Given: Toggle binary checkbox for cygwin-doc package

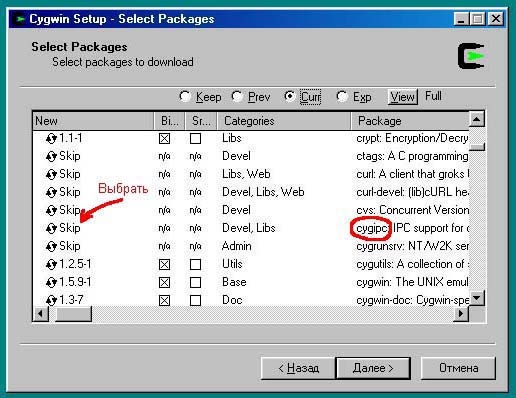Looking at the screenshot, I should pyautogui.click(x=164, y=300).
